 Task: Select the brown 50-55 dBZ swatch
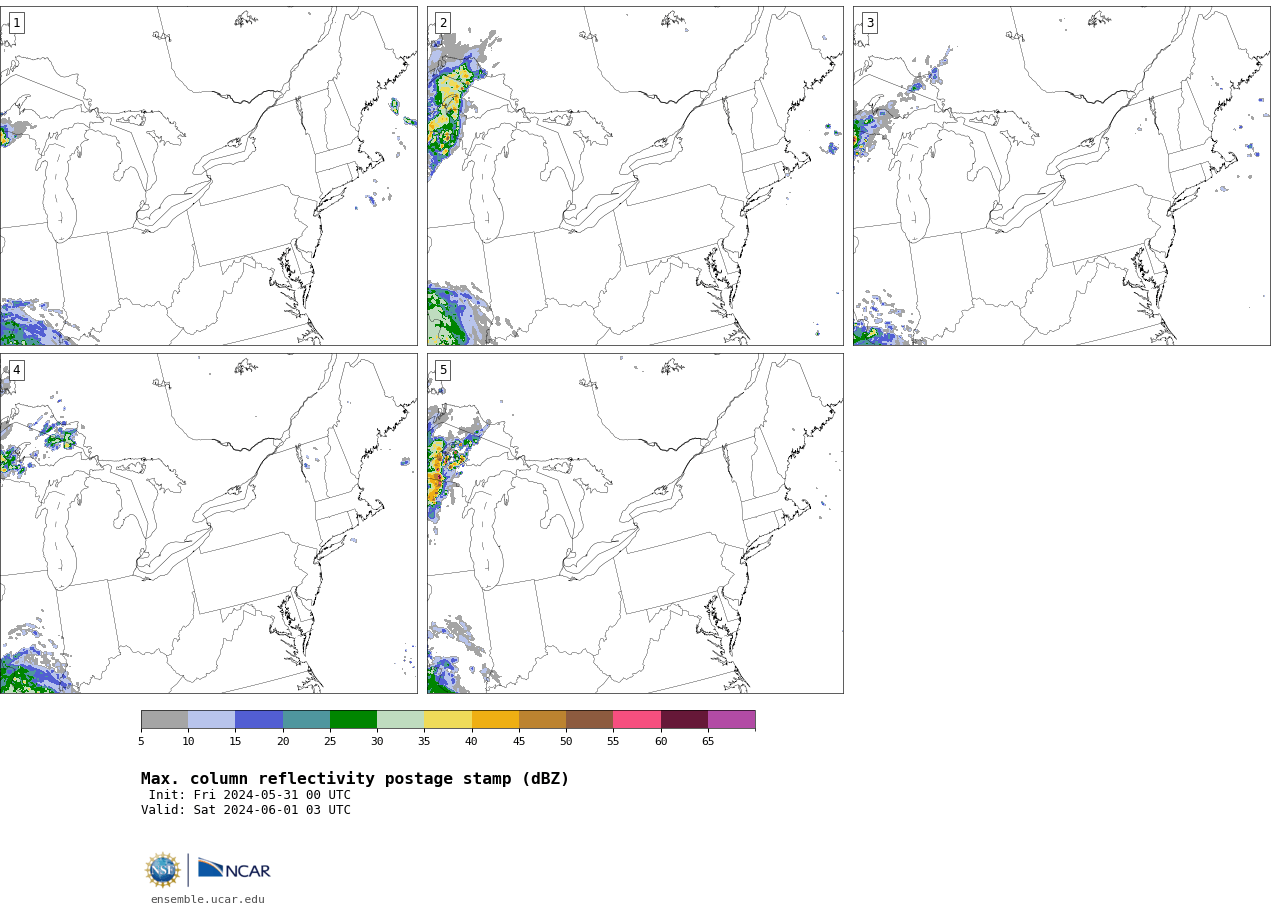tap(589, 720)
